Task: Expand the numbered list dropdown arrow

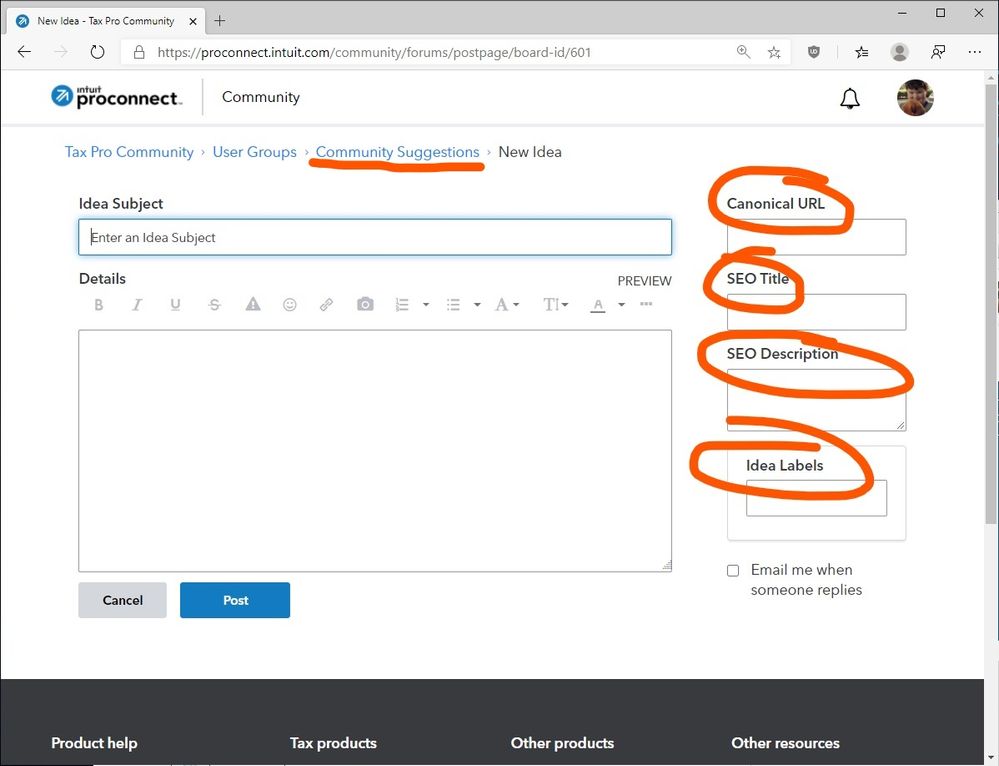Action: pos(426,305)
